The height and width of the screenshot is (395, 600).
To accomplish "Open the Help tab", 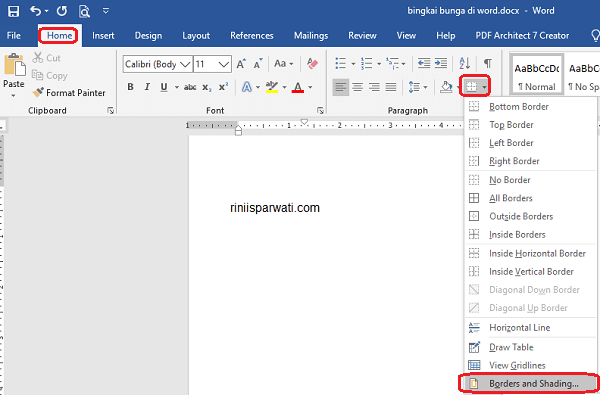I will pyautogui.click(x=445, y=36).
